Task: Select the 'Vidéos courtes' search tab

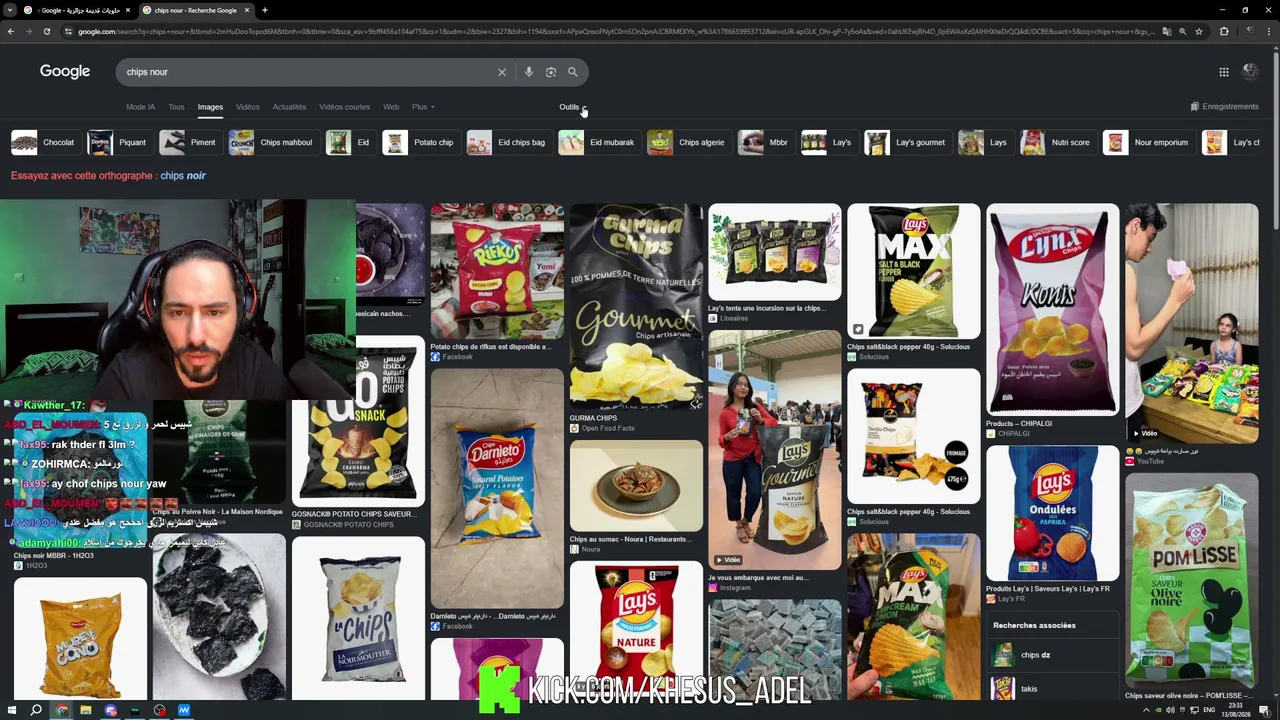Action: (x=344, y=107)
